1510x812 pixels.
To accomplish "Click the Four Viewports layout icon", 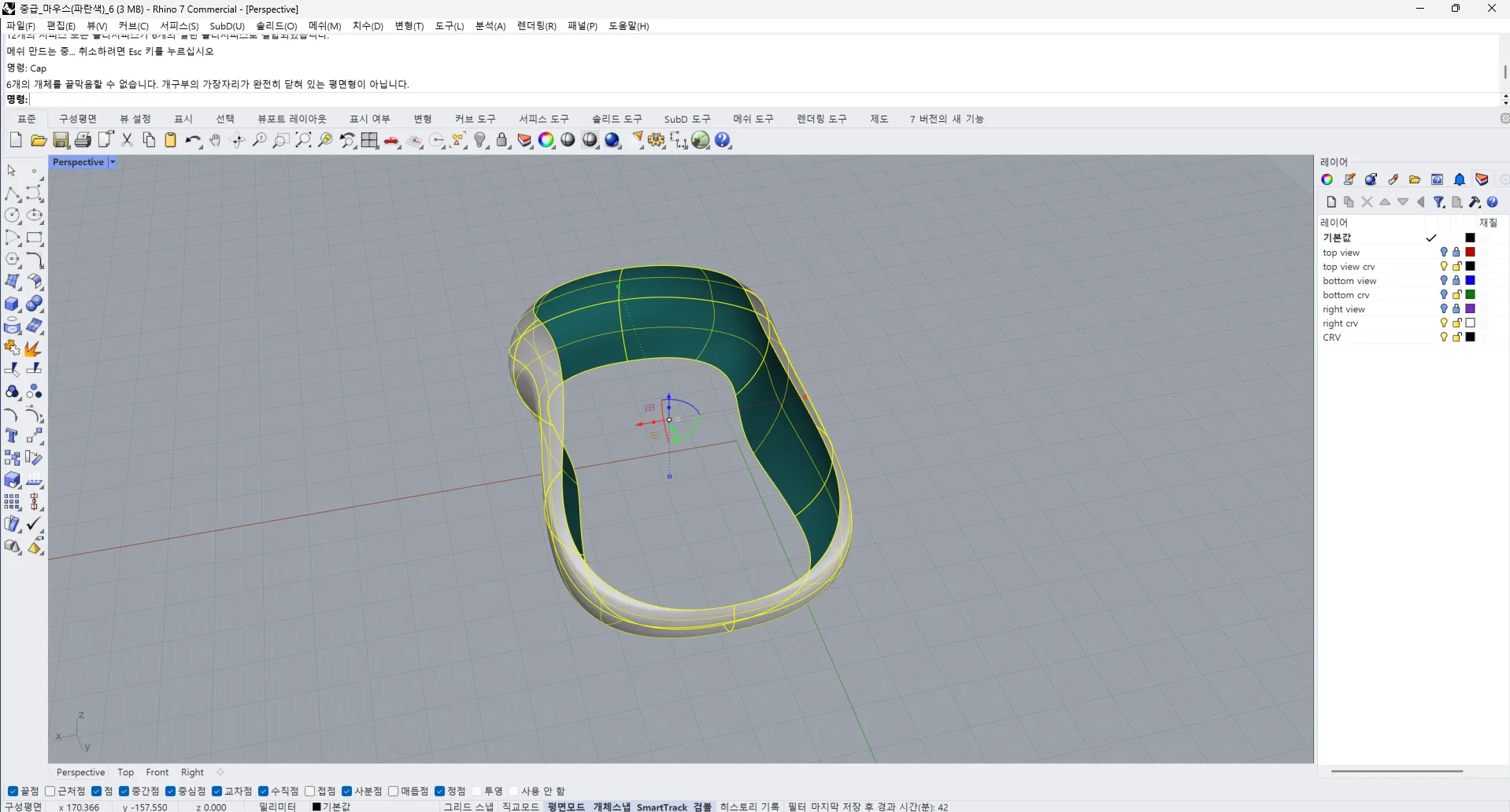I will point(370,140).
